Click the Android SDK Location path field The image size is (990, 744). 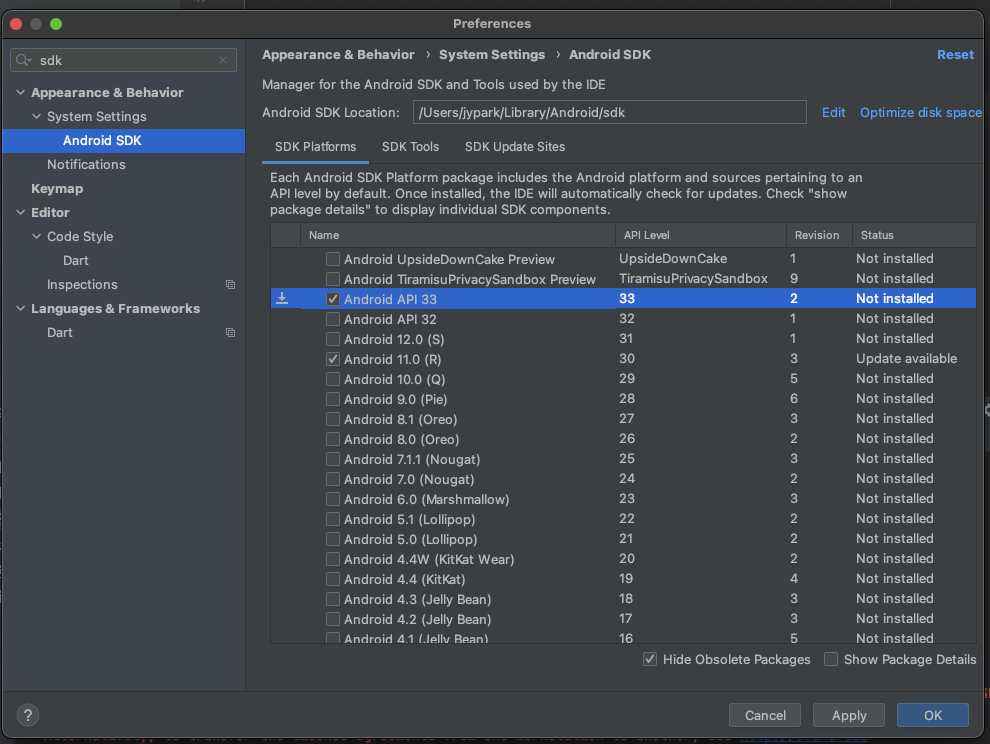609,112
